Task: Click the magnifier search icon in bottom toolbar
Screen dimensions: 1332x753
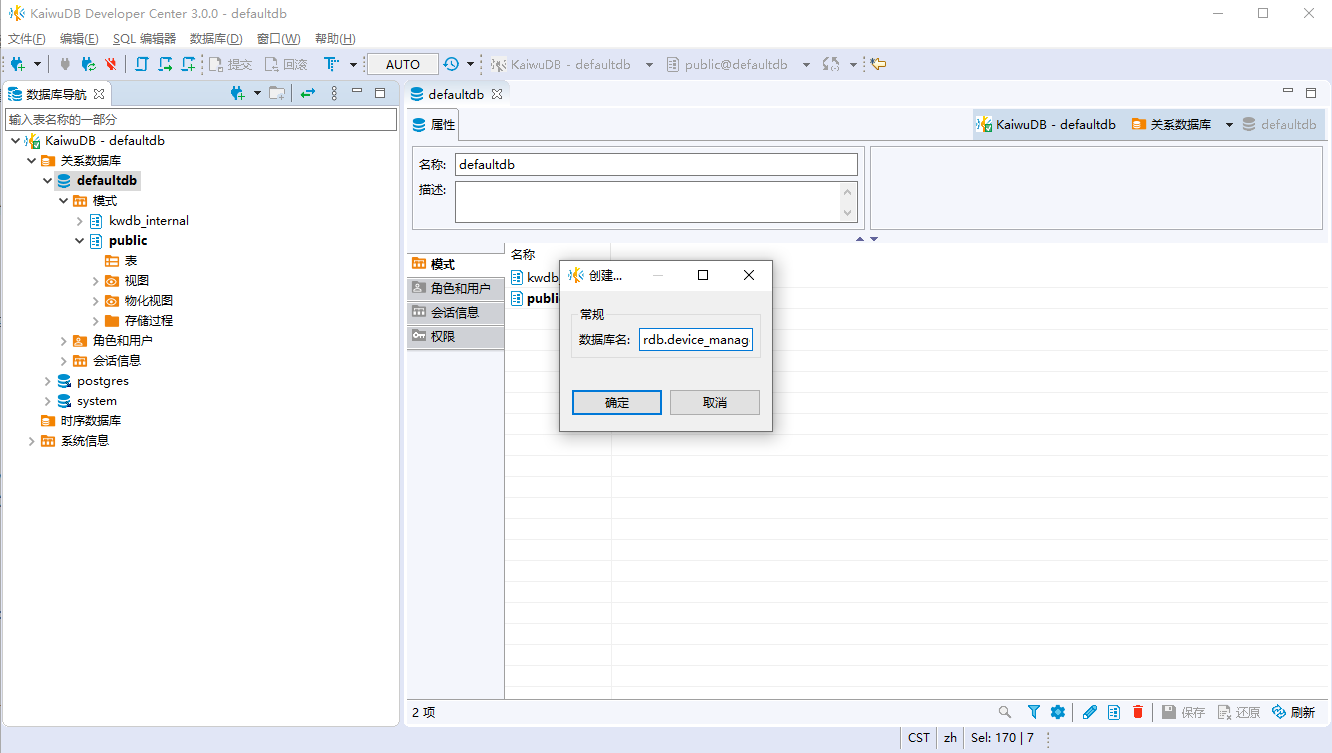Action: click(1005, 712)
